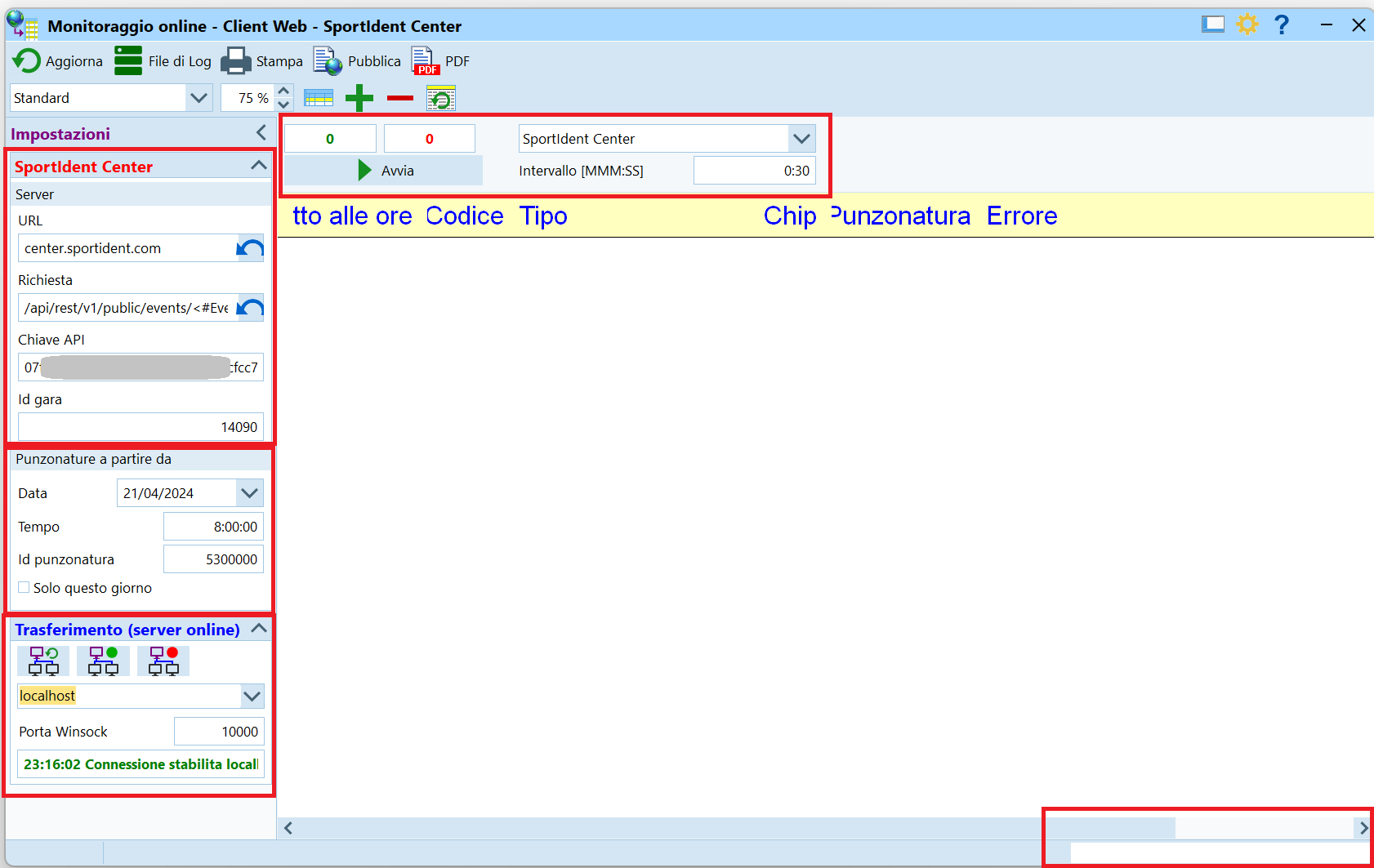Click the connection status message
This screenshot has height=868, width=1374.
141,764
